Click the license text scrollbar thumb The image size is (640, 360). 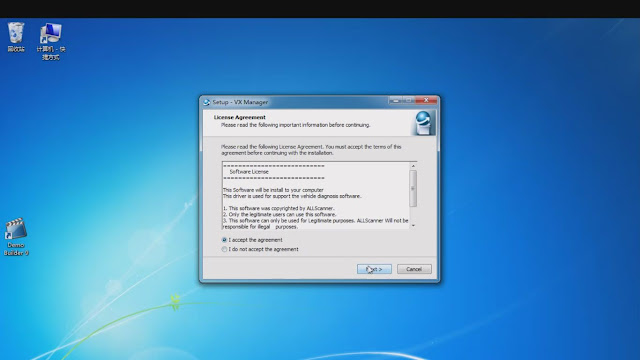[x=413, y=188]
